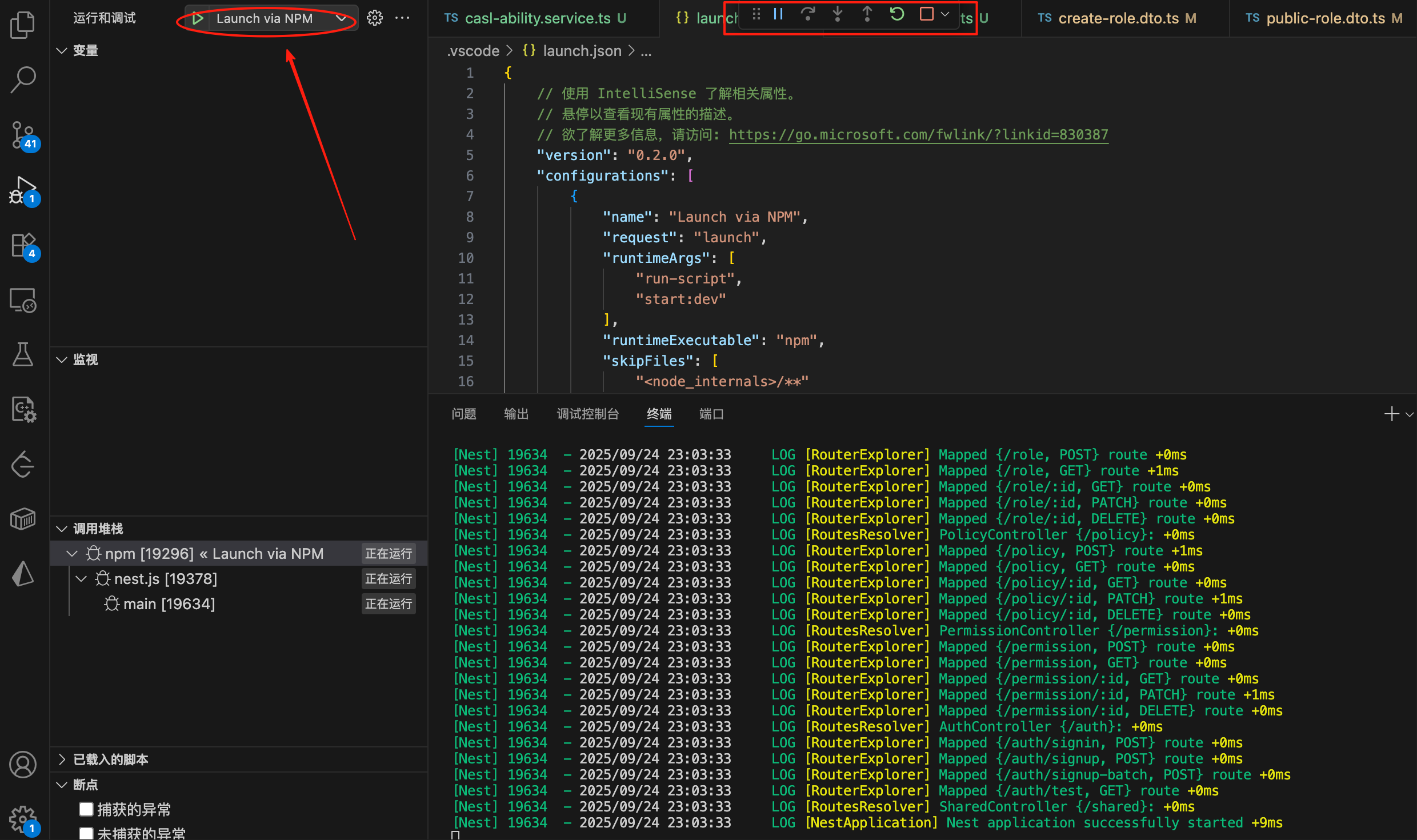This screenshot has width=1417, height=840.
Task: Open the activity bar icon below Testing flask
Action: (x=24, y=409)
